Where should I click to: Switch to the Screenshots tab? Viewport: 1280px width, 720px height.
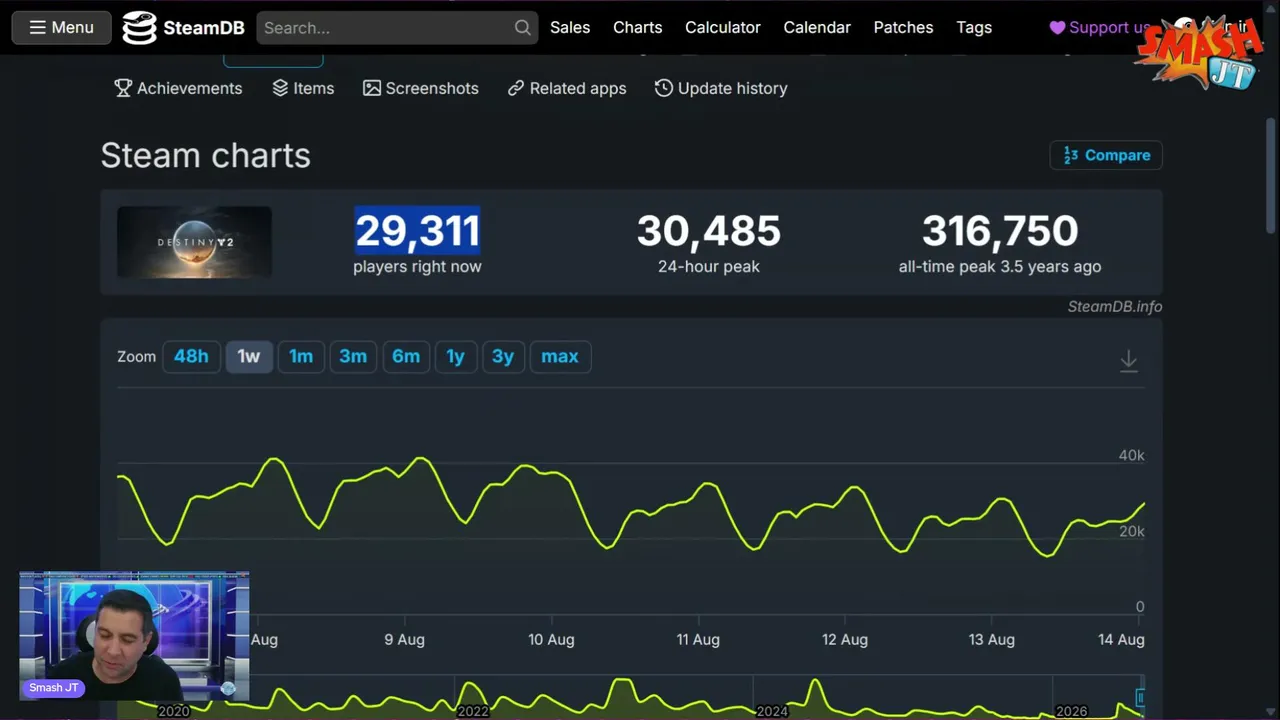click(421, 88)
